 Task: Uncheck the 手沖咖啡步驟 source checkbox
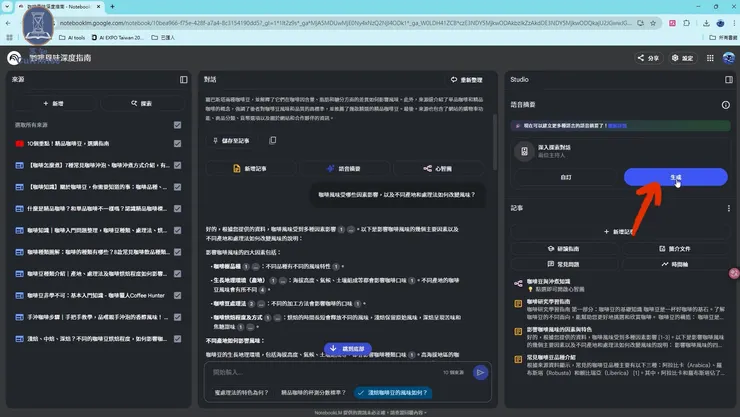pos(177,317)
